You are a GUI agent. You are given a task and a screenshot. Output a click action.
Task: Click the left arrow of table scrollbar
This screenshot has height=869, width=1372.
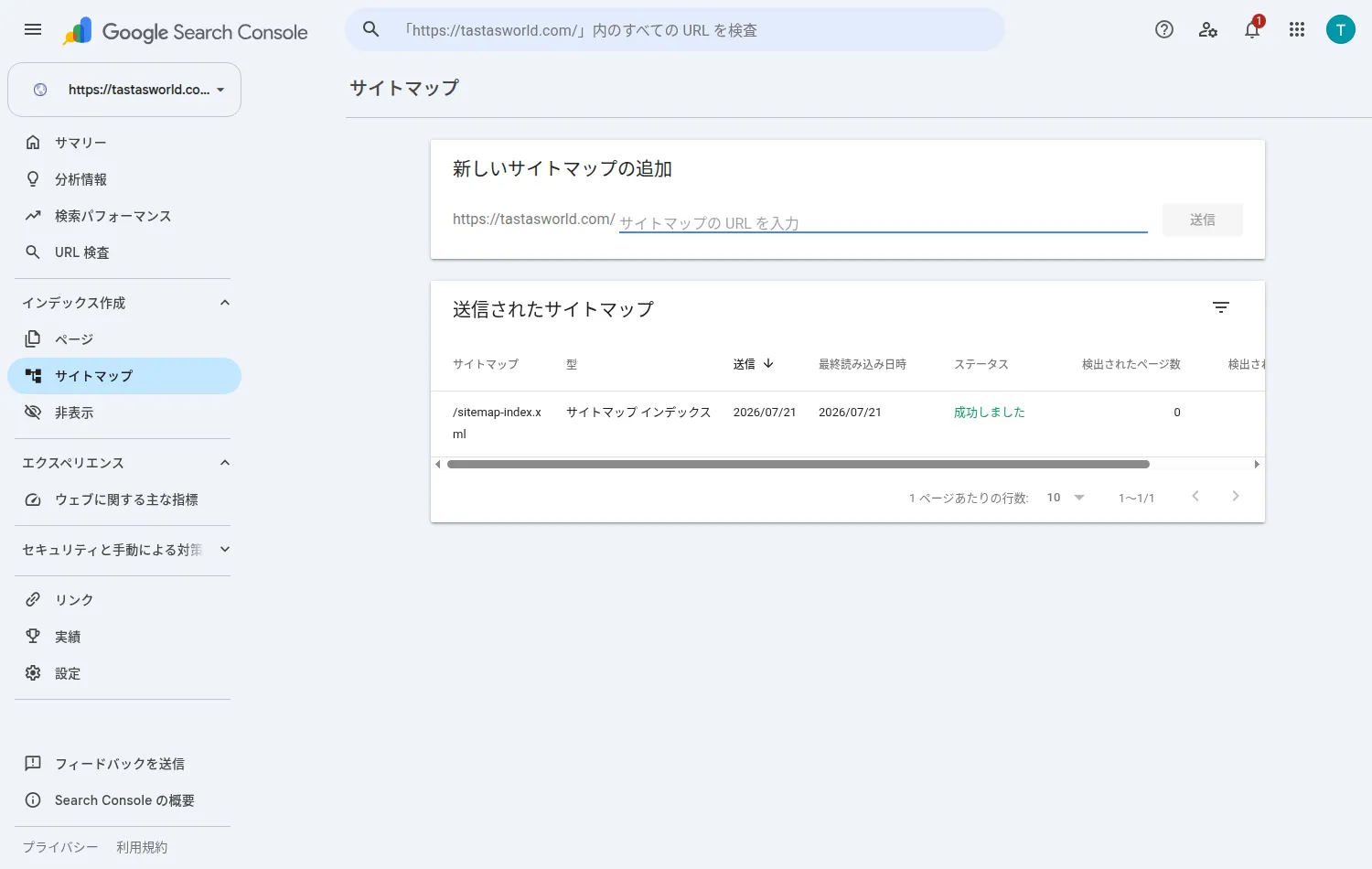point(438,464)
